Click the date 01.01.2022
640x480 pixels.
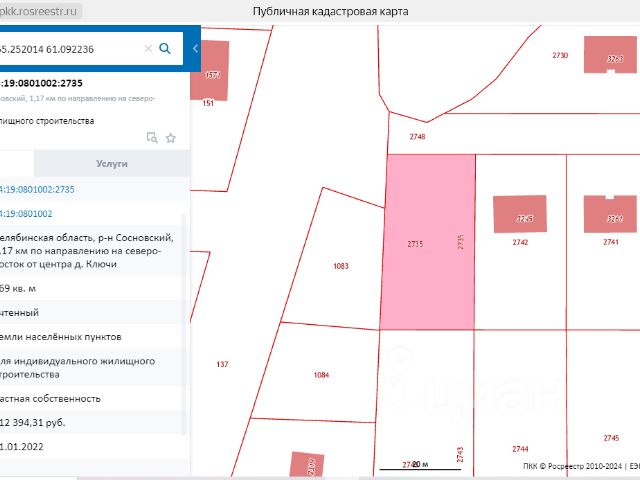click(22, 447)
